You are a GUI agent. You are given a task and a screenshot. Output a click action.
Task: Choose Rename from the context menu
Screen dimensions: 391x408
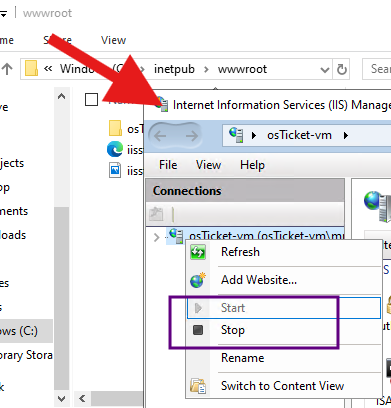click(284, 358)
